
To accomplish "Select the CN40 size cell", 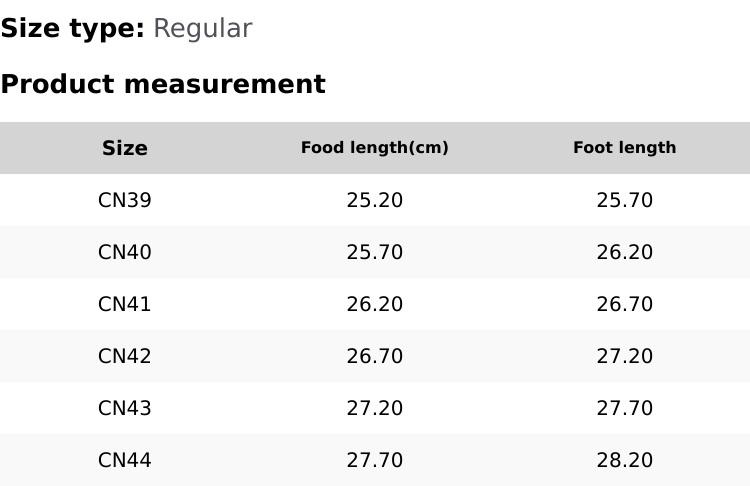I will 124,252.
